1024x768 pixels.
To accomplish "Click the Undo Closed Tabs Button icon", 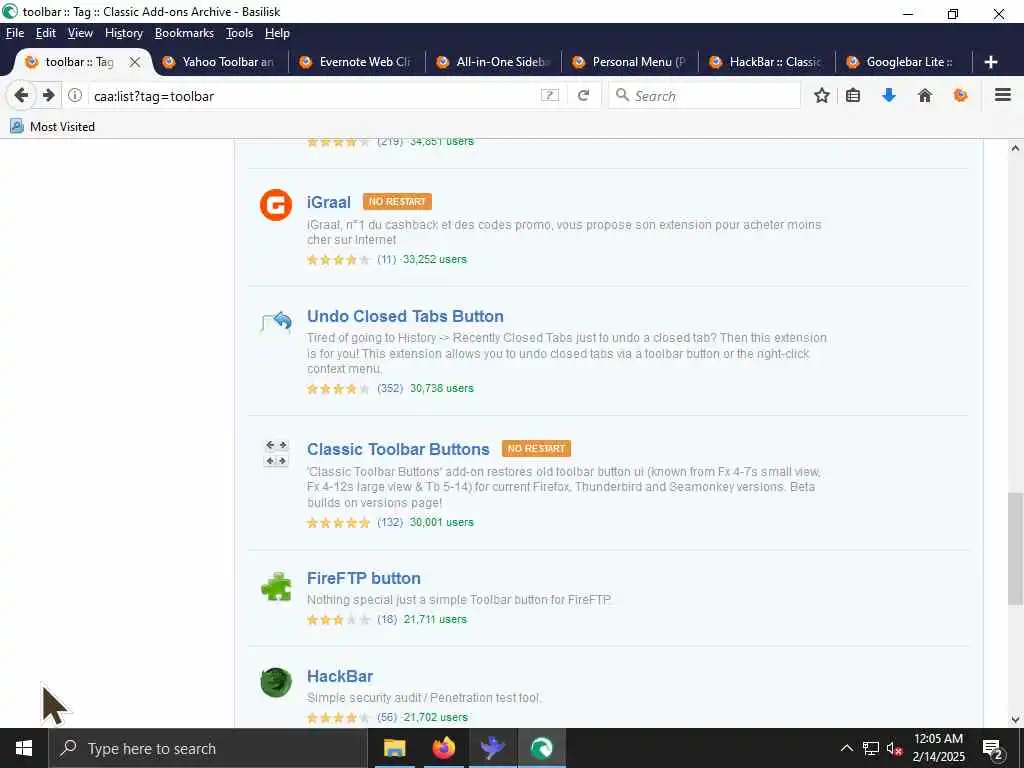I will [276, 322].
